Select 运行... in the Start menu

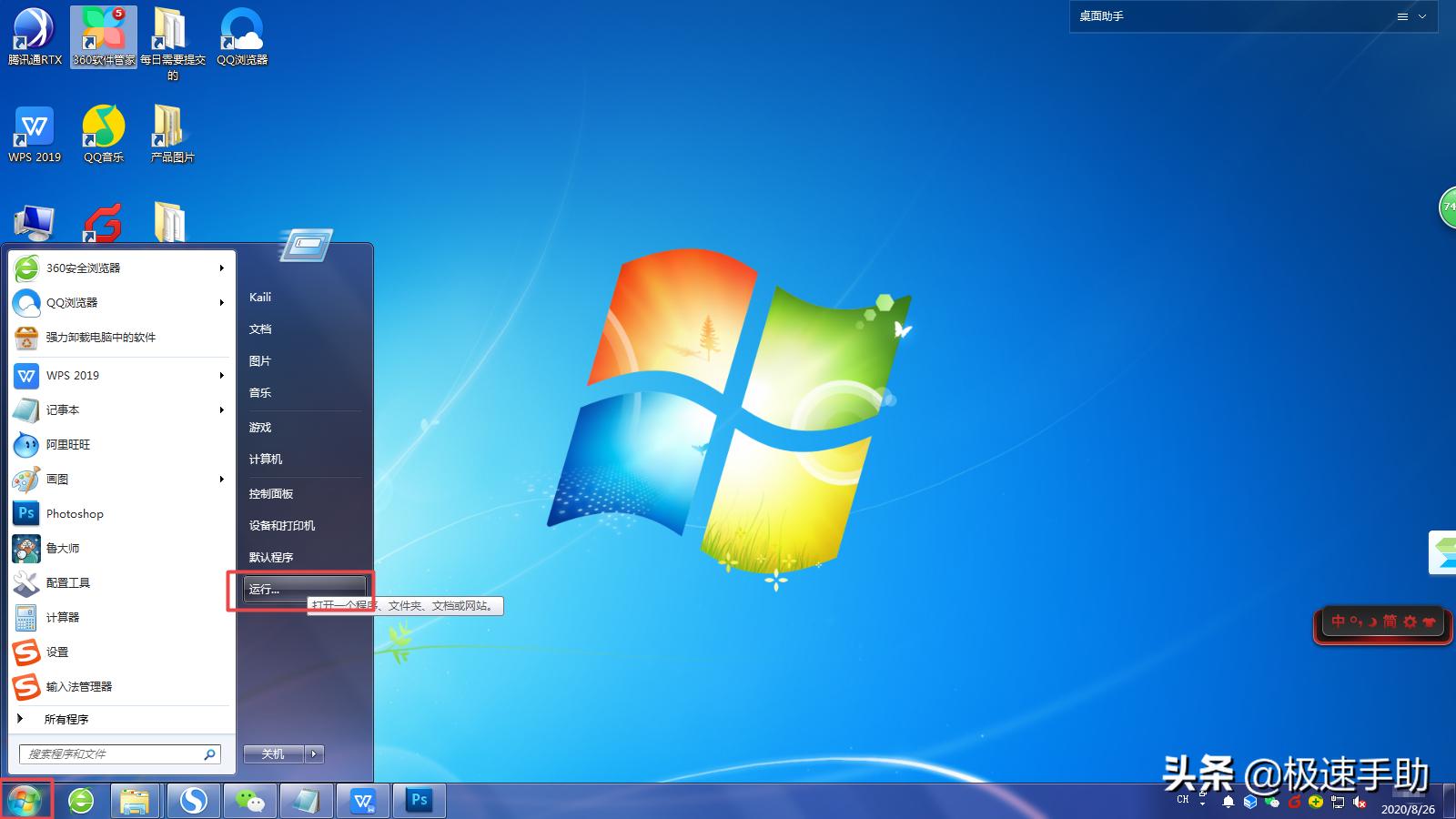[273, 588]
